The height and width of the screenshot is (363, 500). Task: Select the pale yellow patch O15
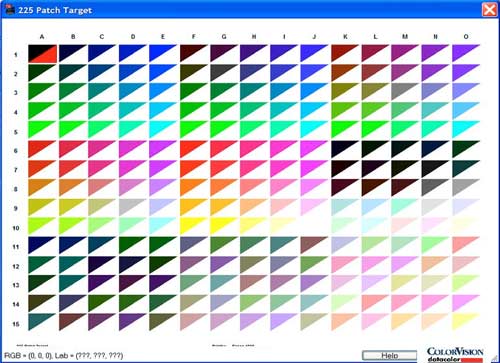click(x=466, y=322)
